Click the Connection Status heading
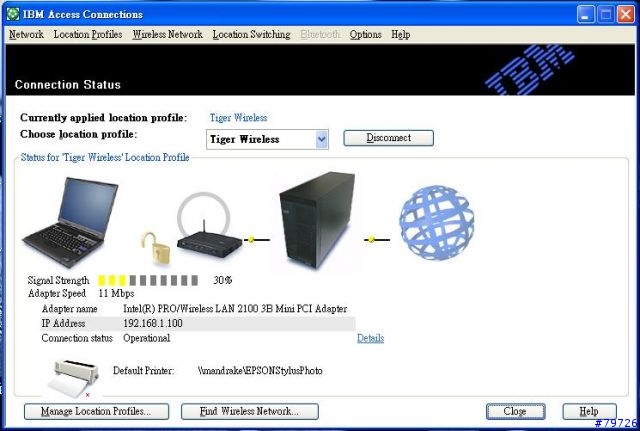The width and height of the screenshot is (640, 431). coord(68,84)
